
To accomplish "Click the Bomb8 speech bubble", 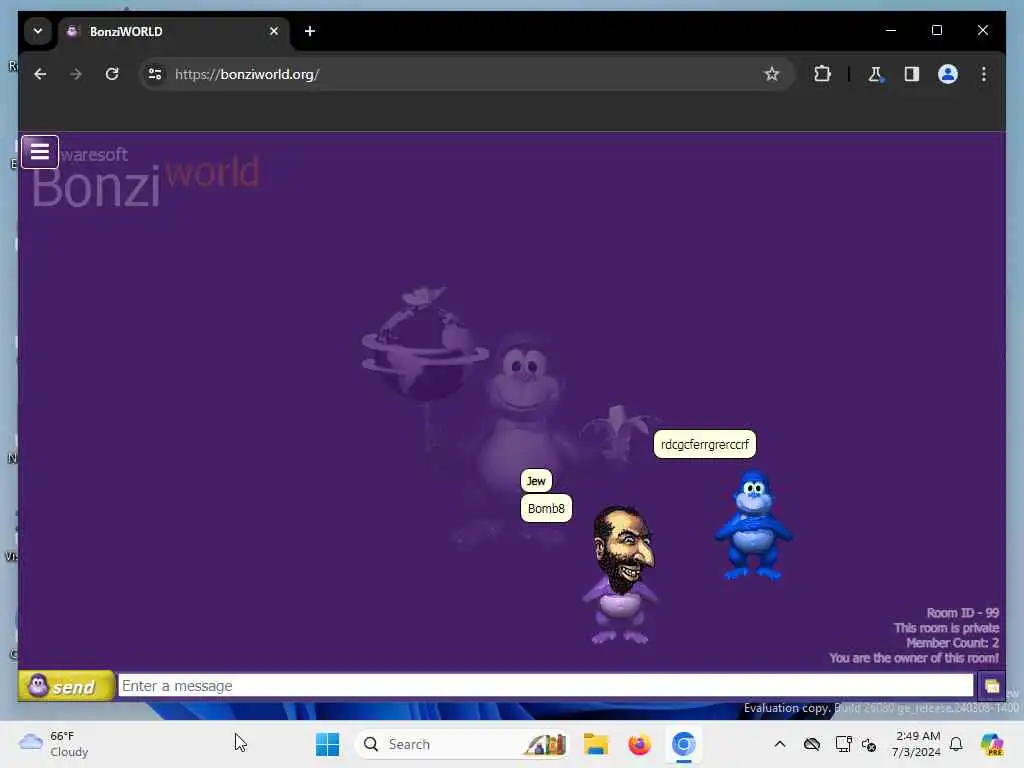I will [546, 508].
